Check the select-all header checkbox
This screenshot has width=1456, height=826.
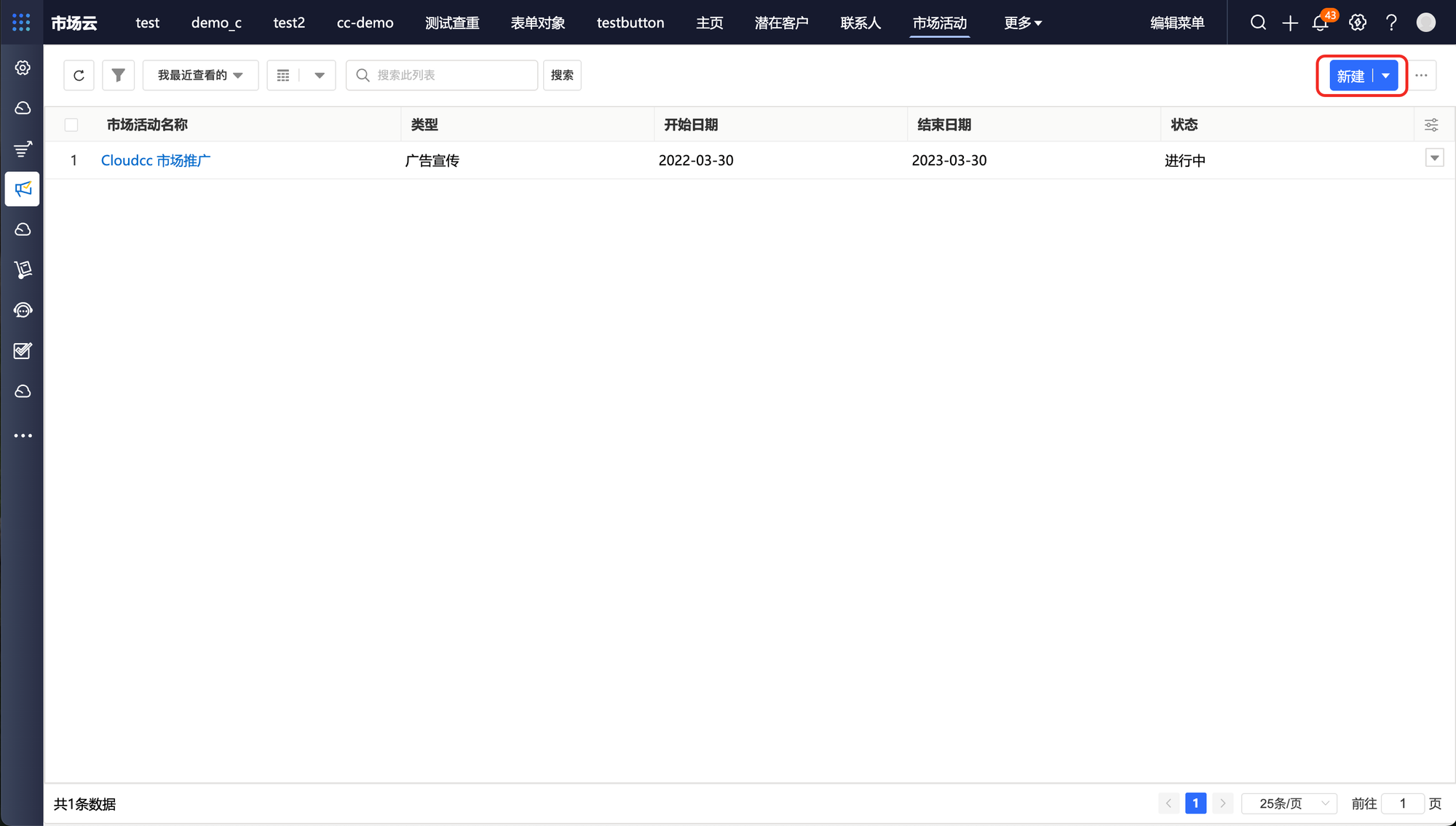[x=71, y=125]
